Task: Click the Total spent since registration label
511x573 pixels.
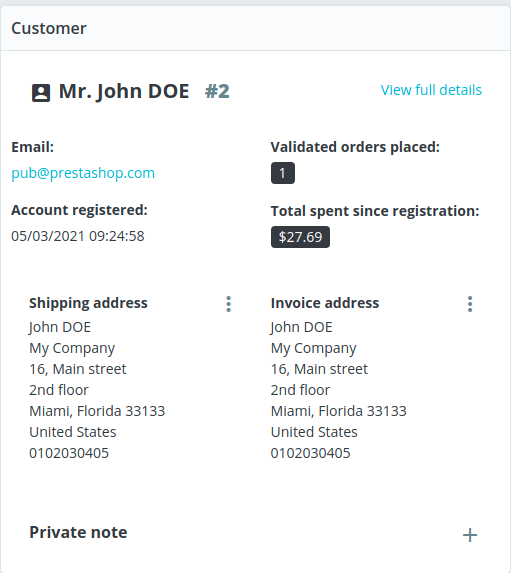Action: tap(375, 211)
